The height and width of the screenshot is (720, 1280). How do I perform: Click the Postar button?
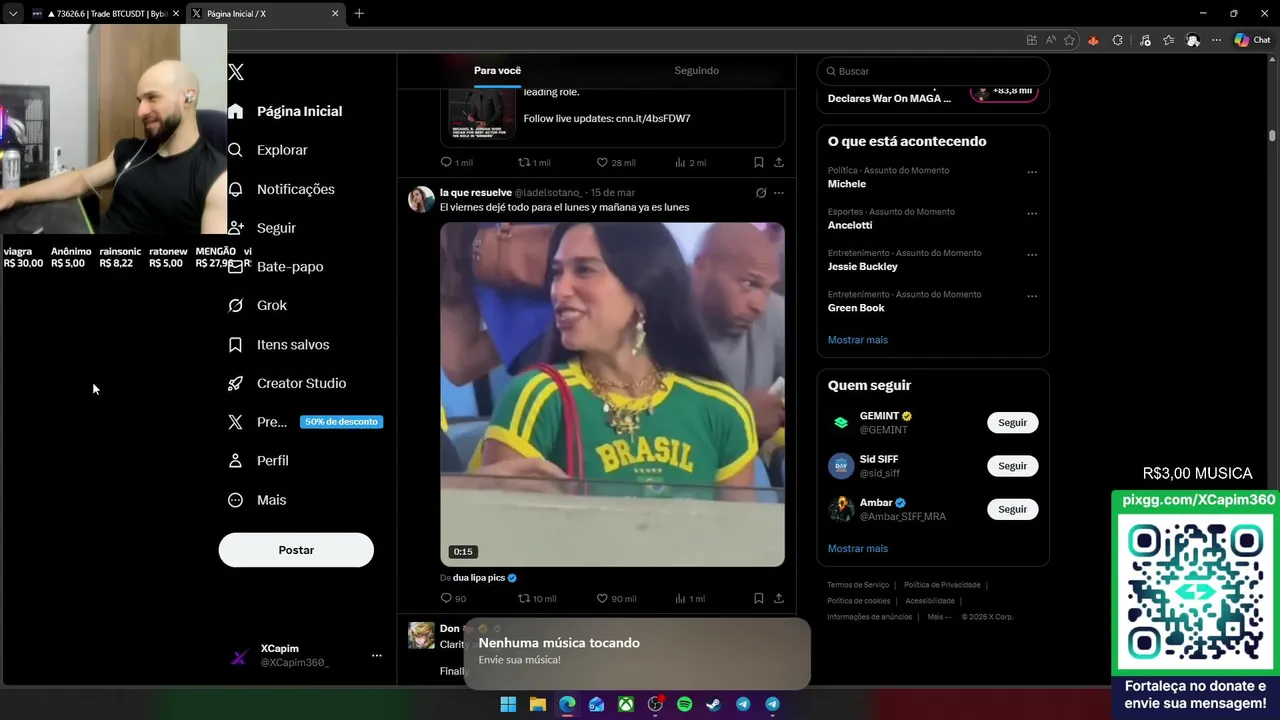[x=296, y=550]
